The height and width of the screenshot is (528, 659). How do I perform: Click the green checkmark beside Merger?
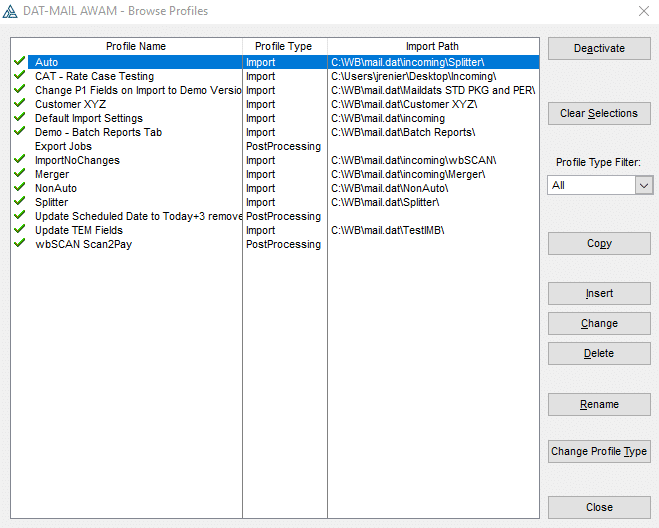pos(19,174)
